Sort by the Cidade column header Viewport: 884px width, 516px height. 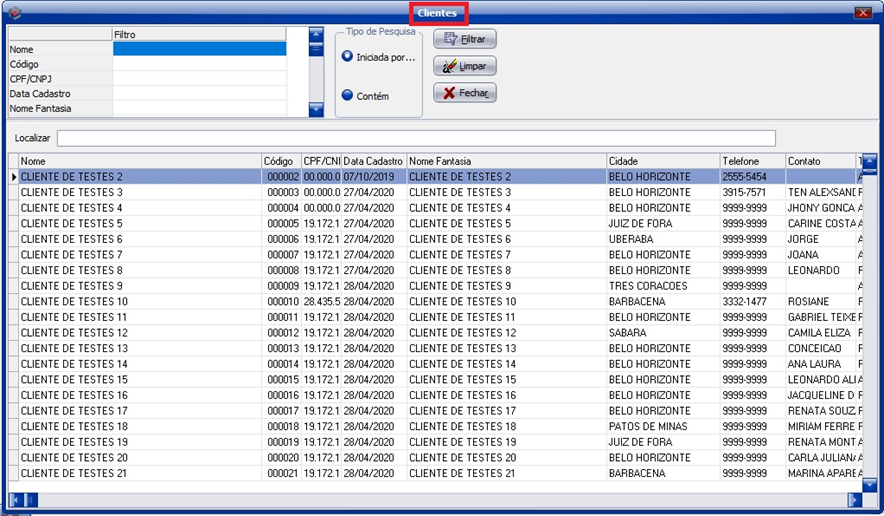(662, 161)
